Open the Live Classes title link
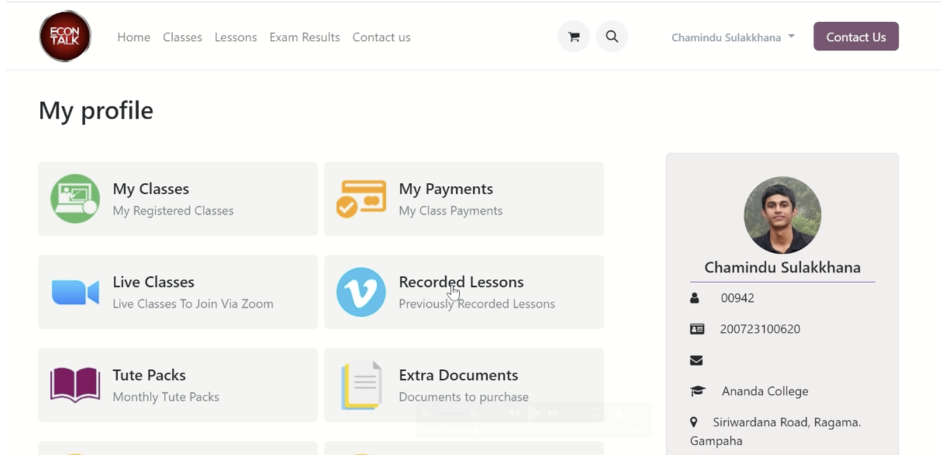The height and width of the screenshot is (471, 941). [x=153, y=282]
